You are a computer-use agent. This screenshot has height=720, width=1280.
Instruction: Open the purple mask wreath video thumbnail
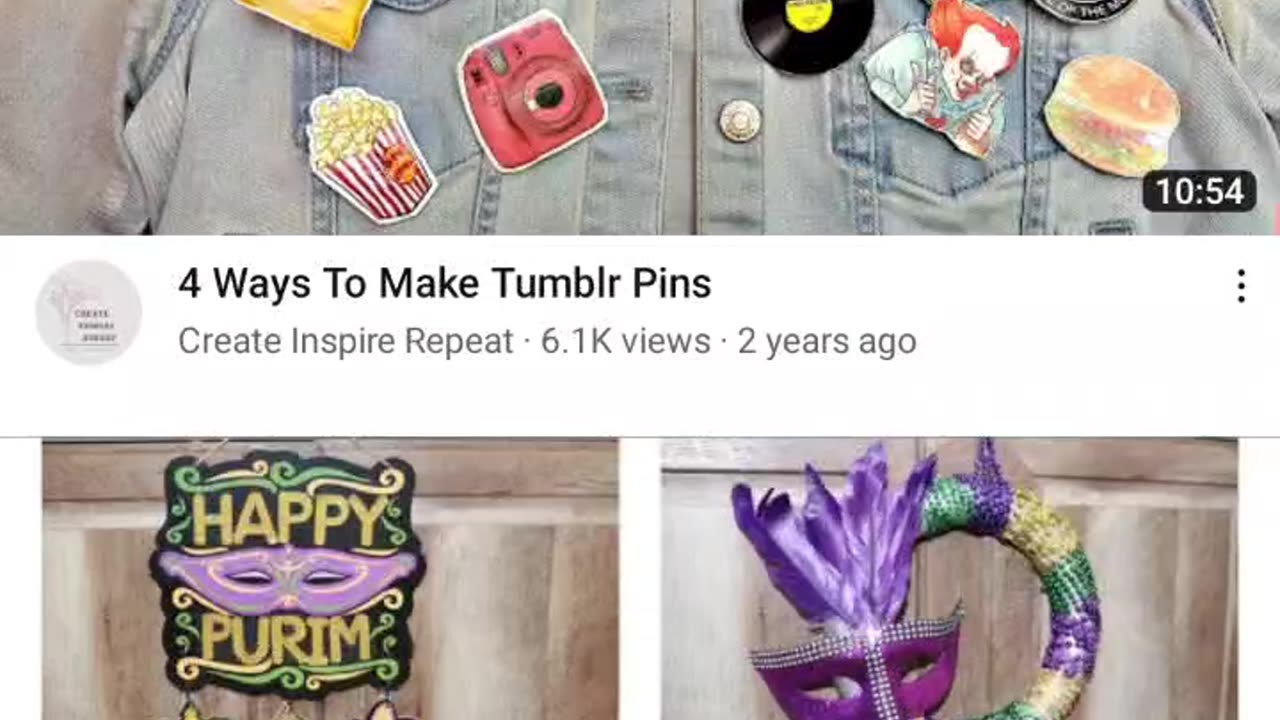949,579
